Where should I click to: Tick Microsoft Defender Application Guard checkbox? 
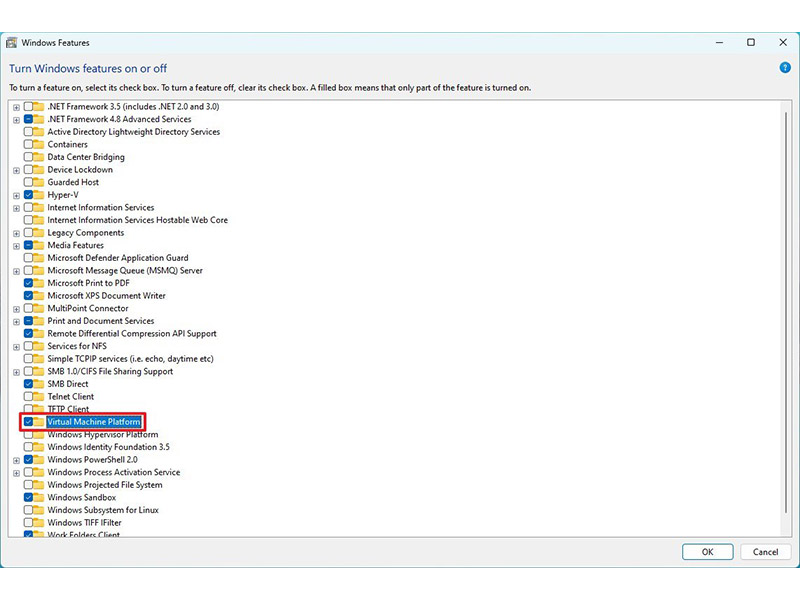(28, 258)
